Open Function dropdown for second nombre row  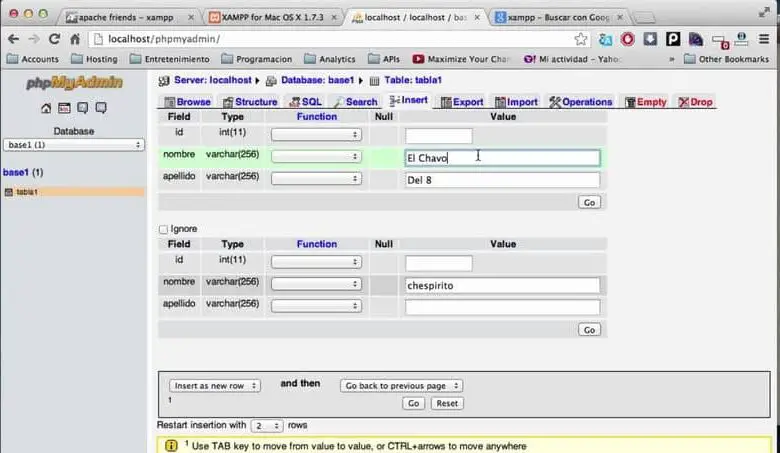[316, 284]
